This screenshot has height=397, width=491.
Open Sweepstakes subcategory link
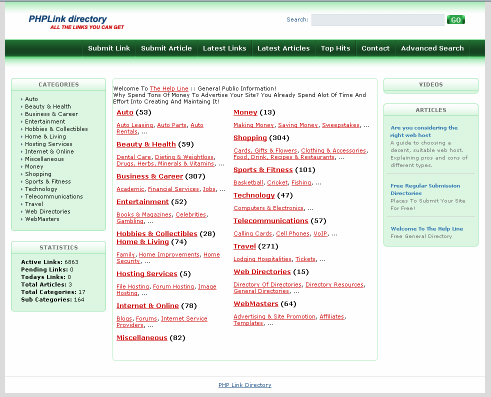tap(341, 125)
